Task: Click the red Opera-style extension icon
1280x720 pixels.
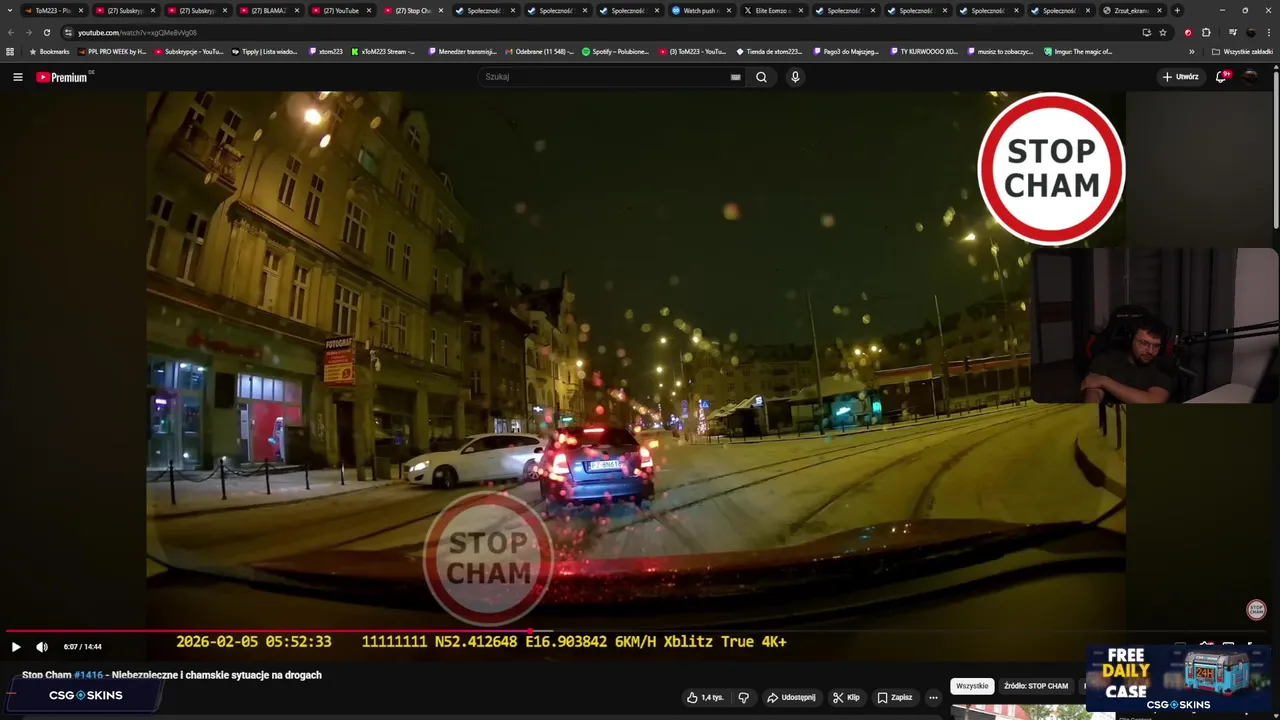Action: (1188, 32)
